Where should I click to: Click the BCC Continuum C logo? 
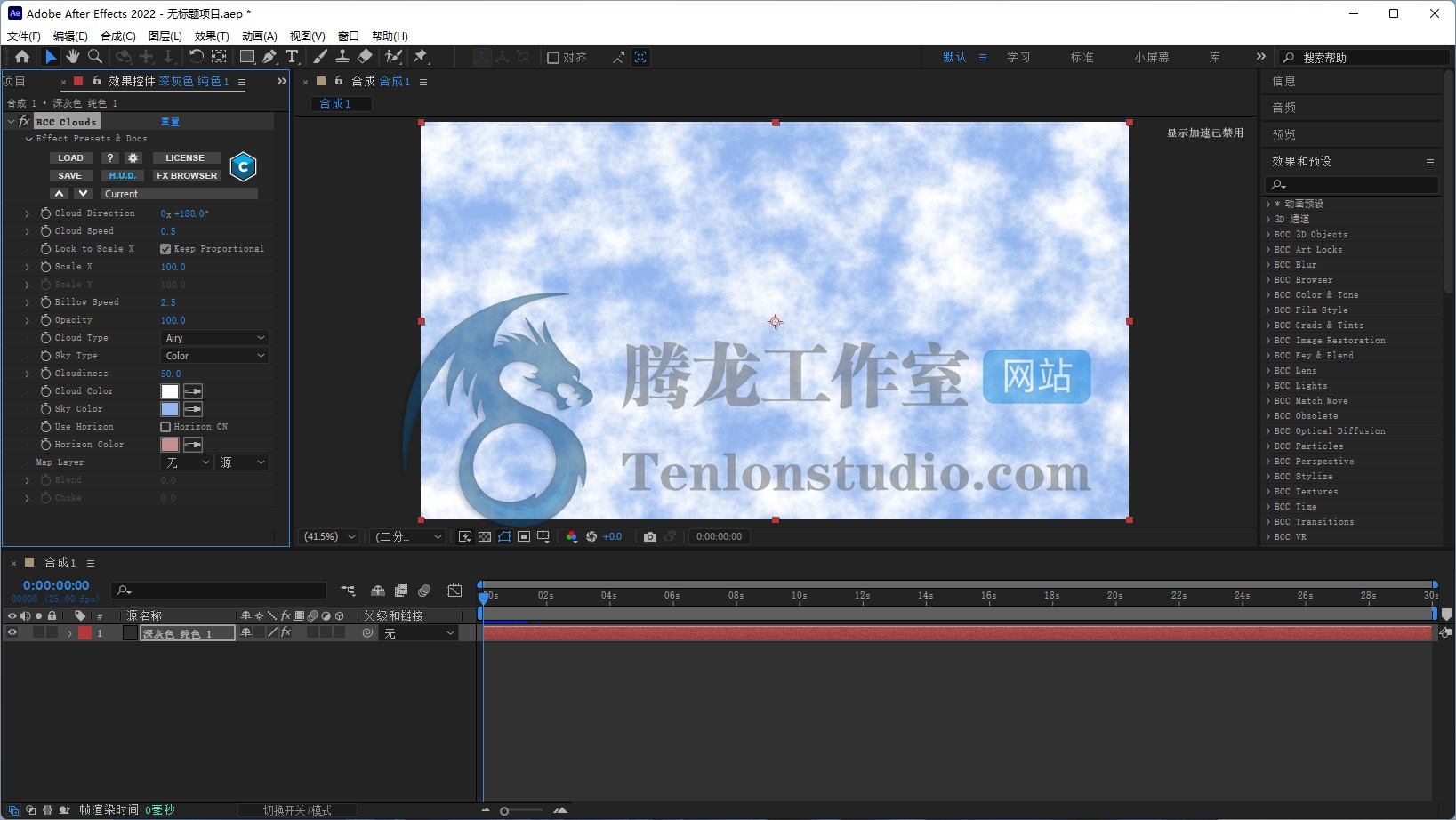pos(243,166)
